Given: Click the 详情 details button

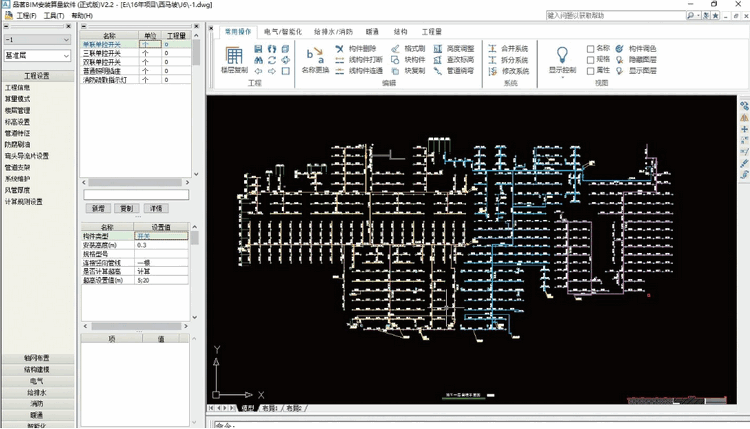Looking at the screenshot, I should click(155, 208).
